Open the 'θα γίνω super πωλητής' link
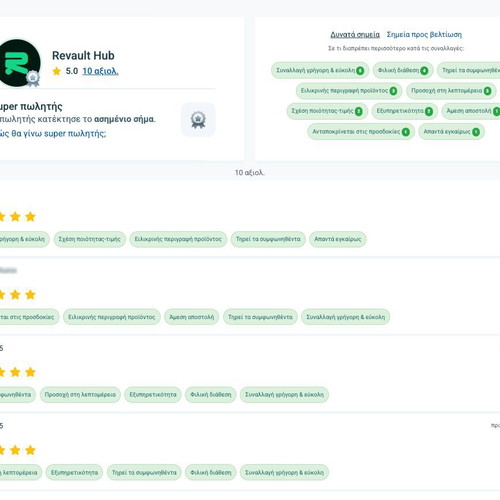This screenshot has height=500, width=500. (x=53, y=134)
